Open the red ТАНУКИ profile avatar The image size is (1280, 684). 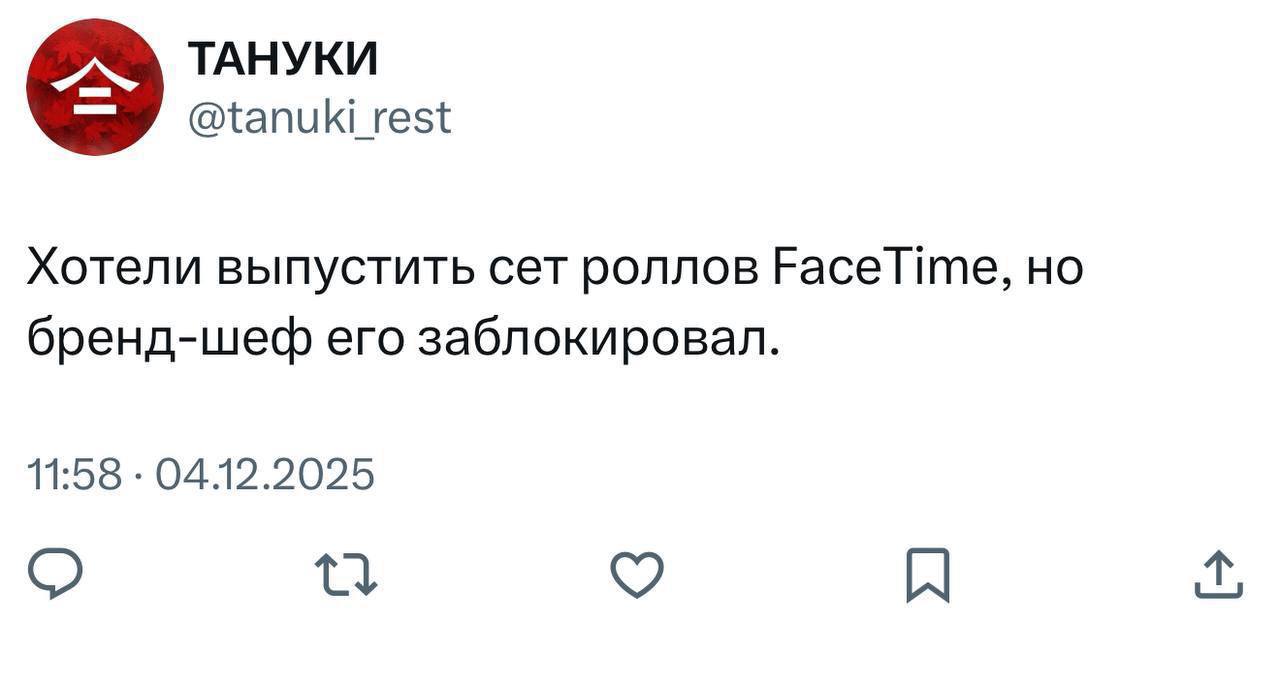[95, 87]
